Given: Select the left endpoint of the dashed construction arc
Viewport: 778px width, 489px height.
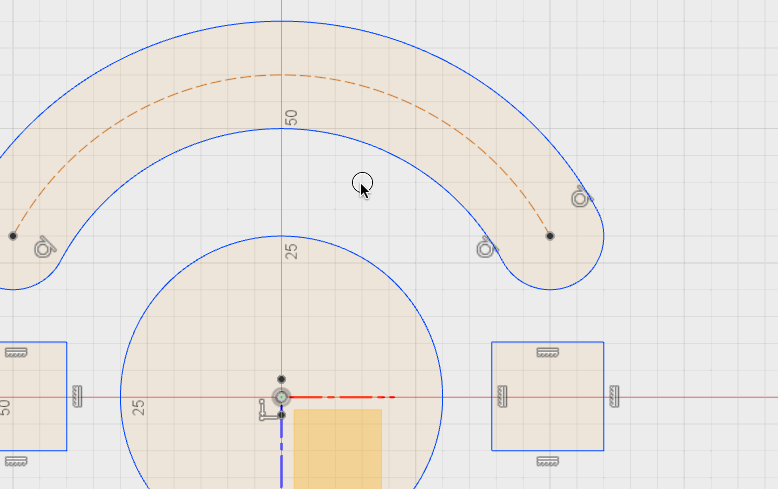Looking at the screenshot, I should pyautogui.click(x=13, y=236).
